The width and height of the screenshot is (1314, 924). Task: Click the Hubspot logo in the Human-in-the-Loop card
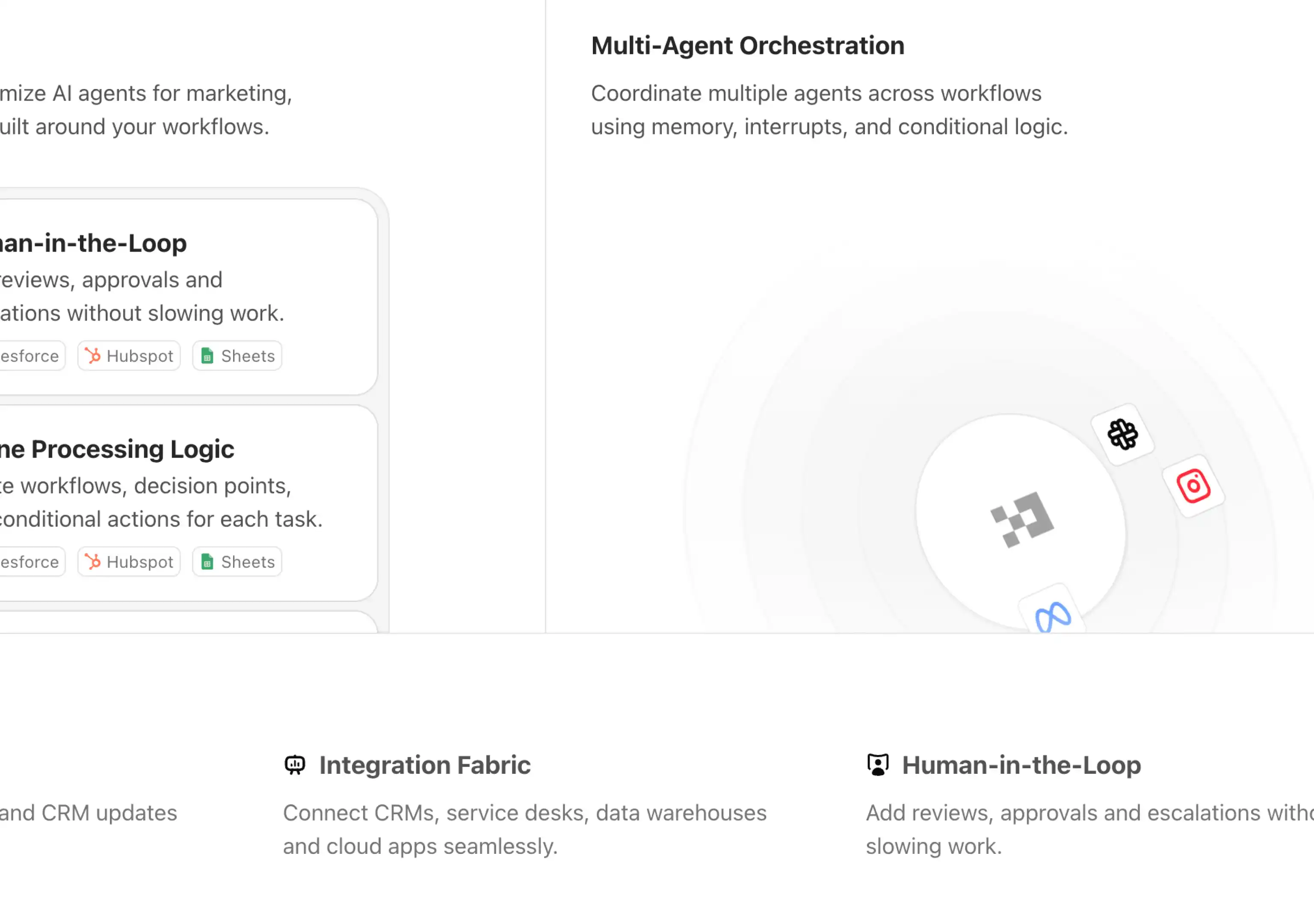pos(93,355)
